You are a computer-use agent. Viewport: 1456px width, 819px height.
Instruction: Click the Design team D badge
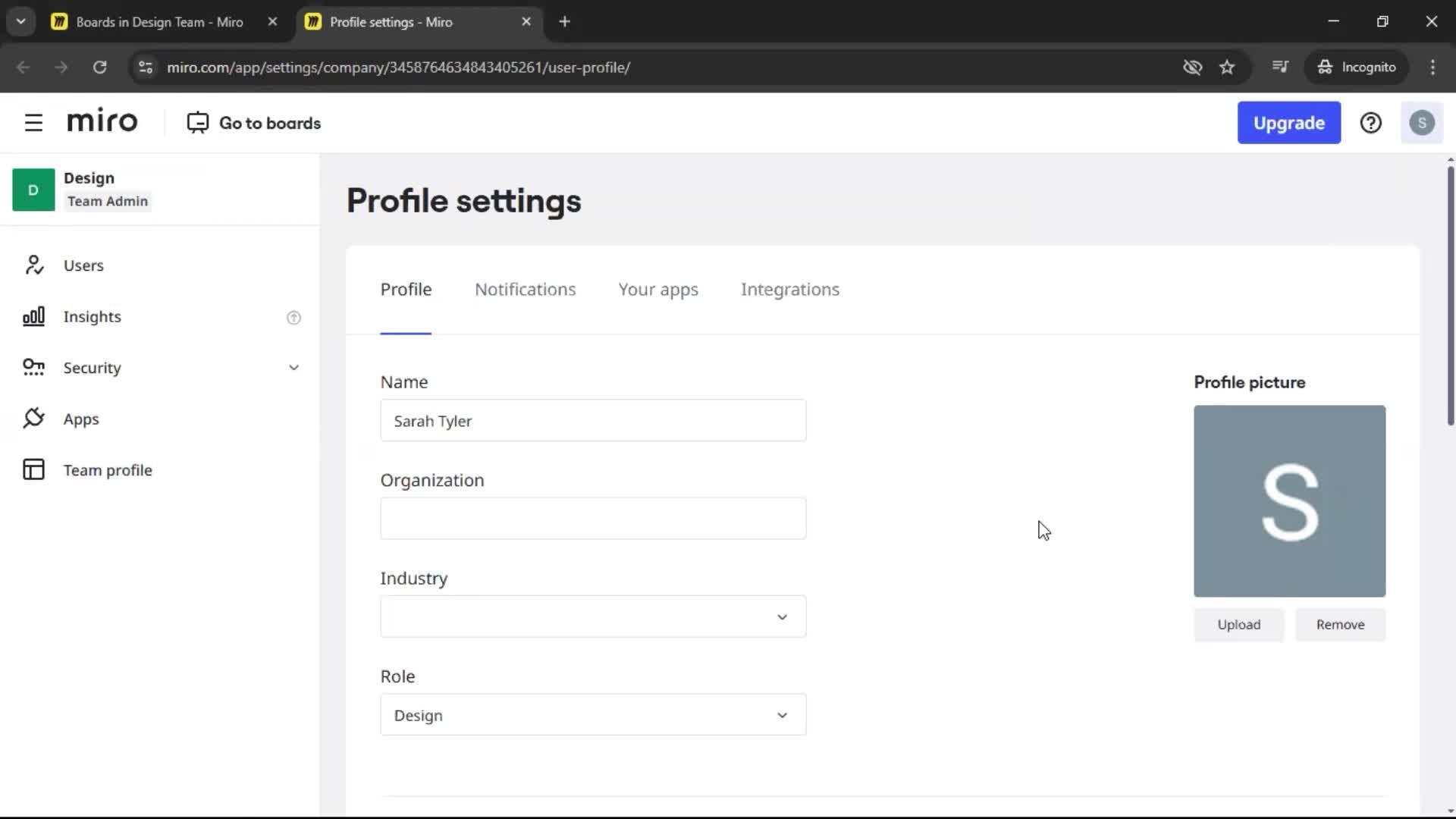click(33, 190)
